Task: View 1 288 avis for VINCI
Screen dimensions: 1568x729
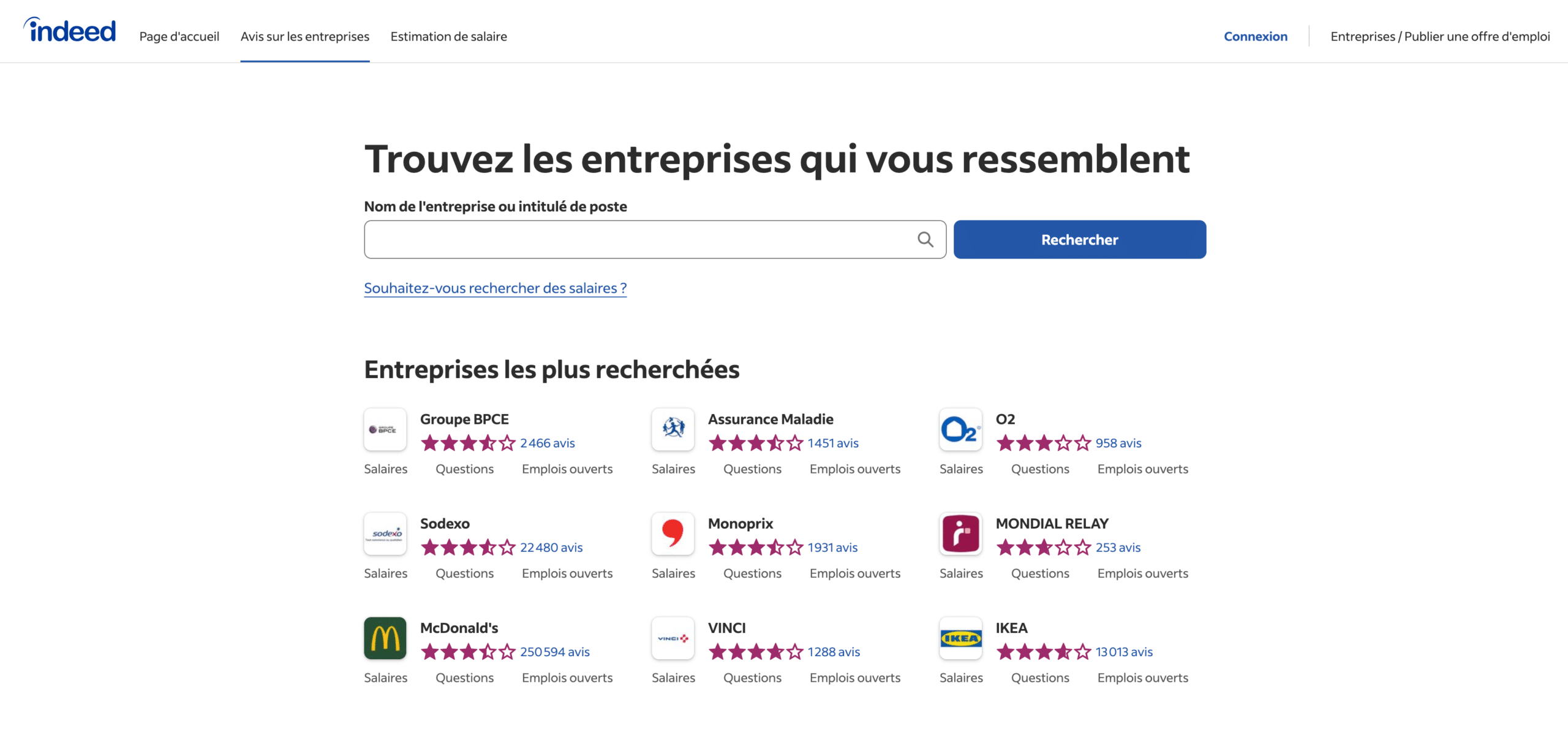Action: [x=834, y=652]
